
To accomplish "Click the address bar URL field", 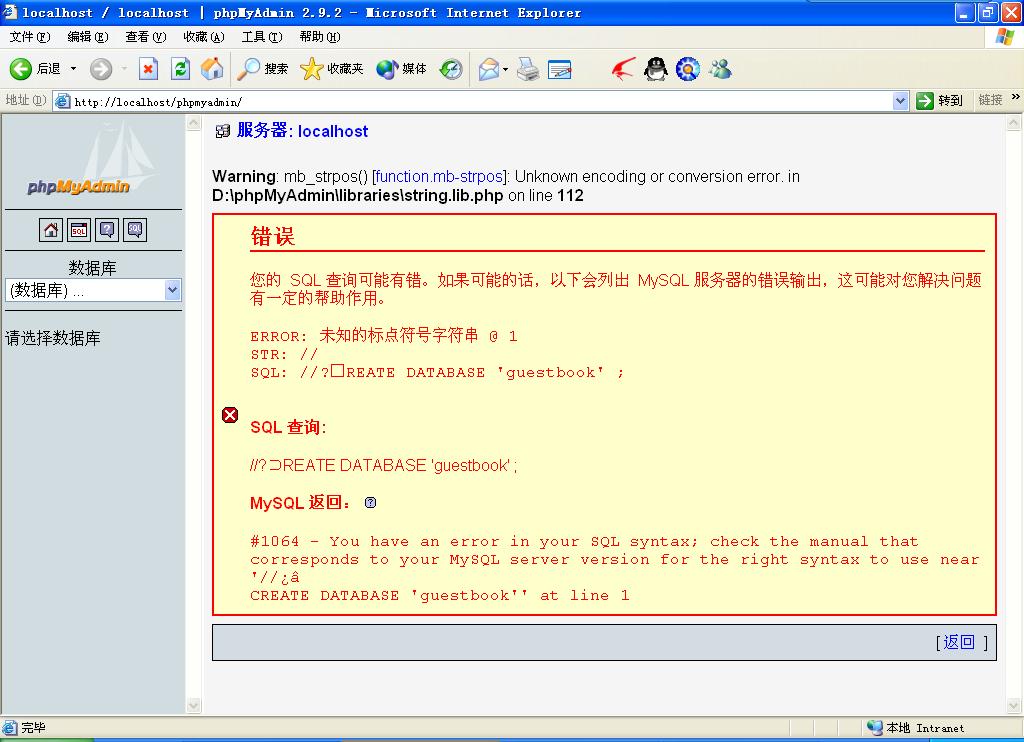I will [482, 101].
